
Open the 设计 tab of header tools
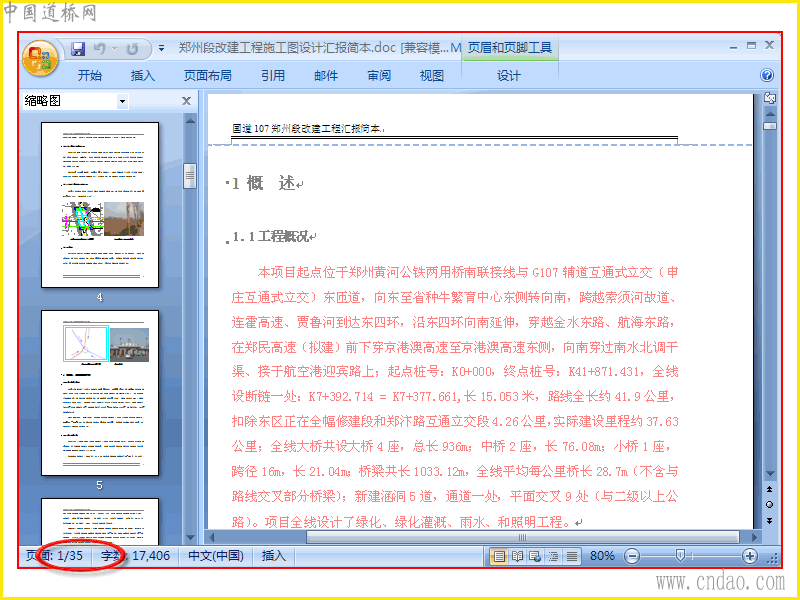pyautogui.click(x=509, y=76)
